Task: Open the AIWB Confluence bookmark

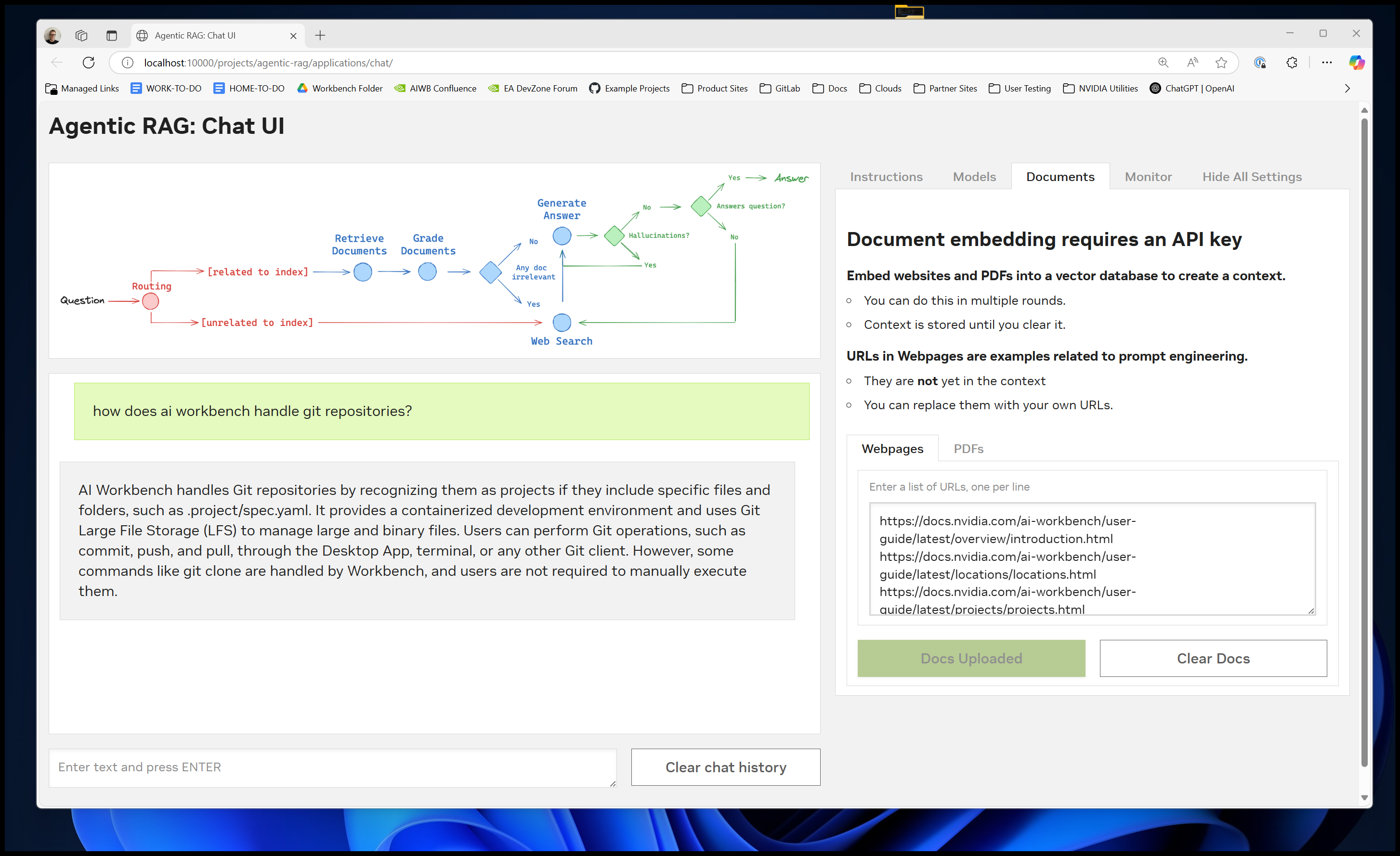Action: (435, 89)
